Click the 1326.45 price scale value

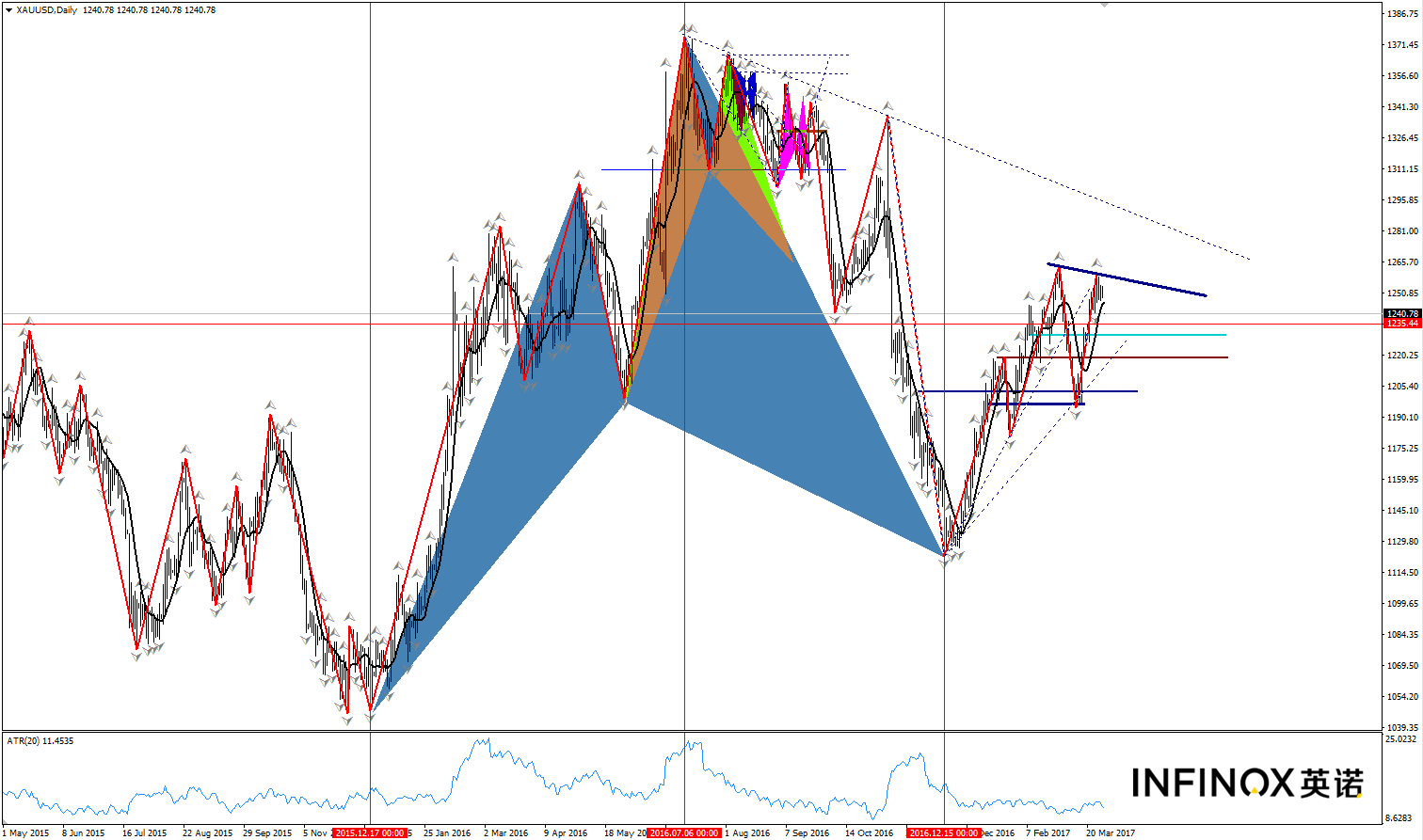[1402, 138]
